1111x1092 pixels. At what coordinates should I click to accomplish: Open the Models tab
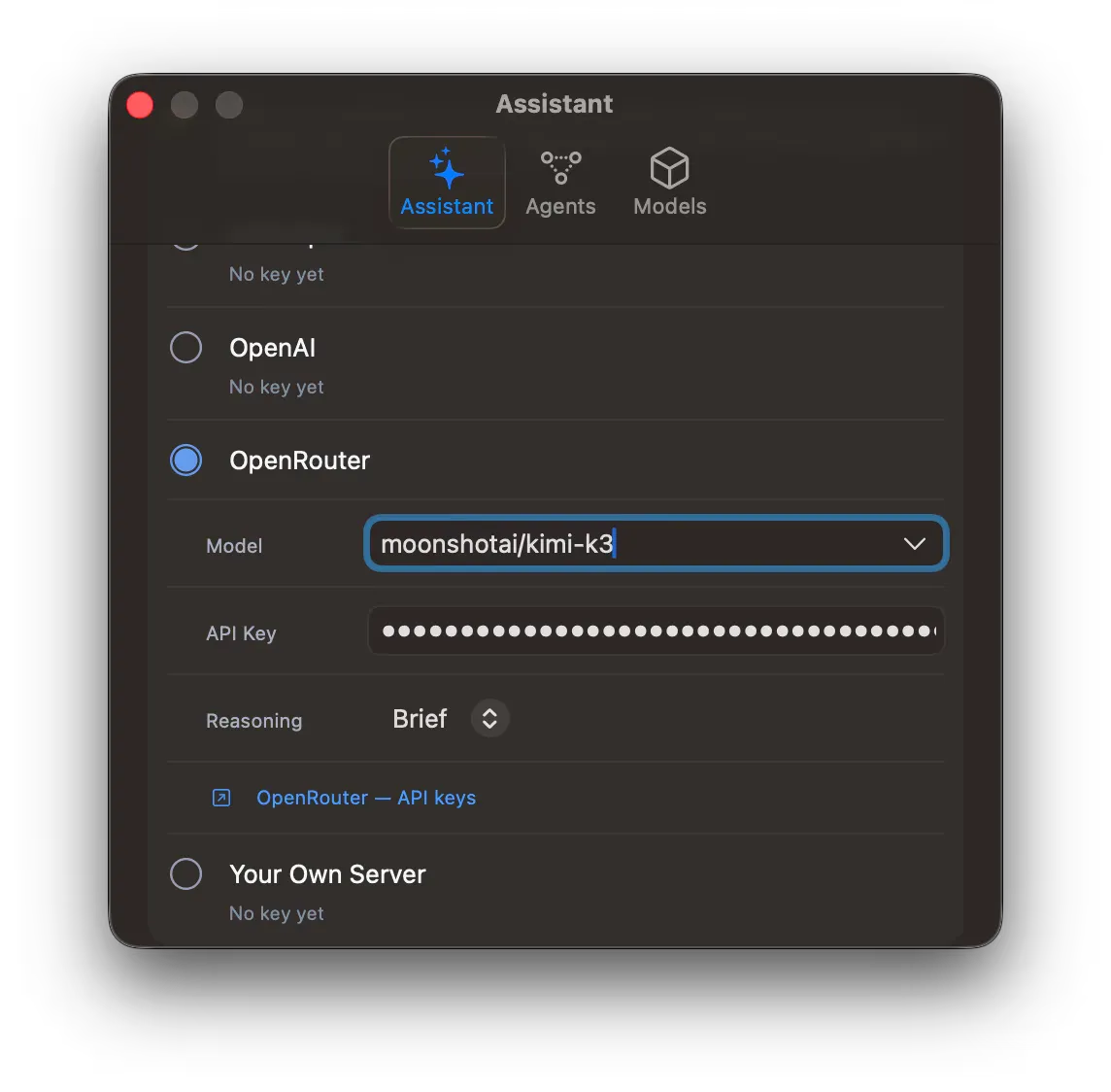pos(669,183)
